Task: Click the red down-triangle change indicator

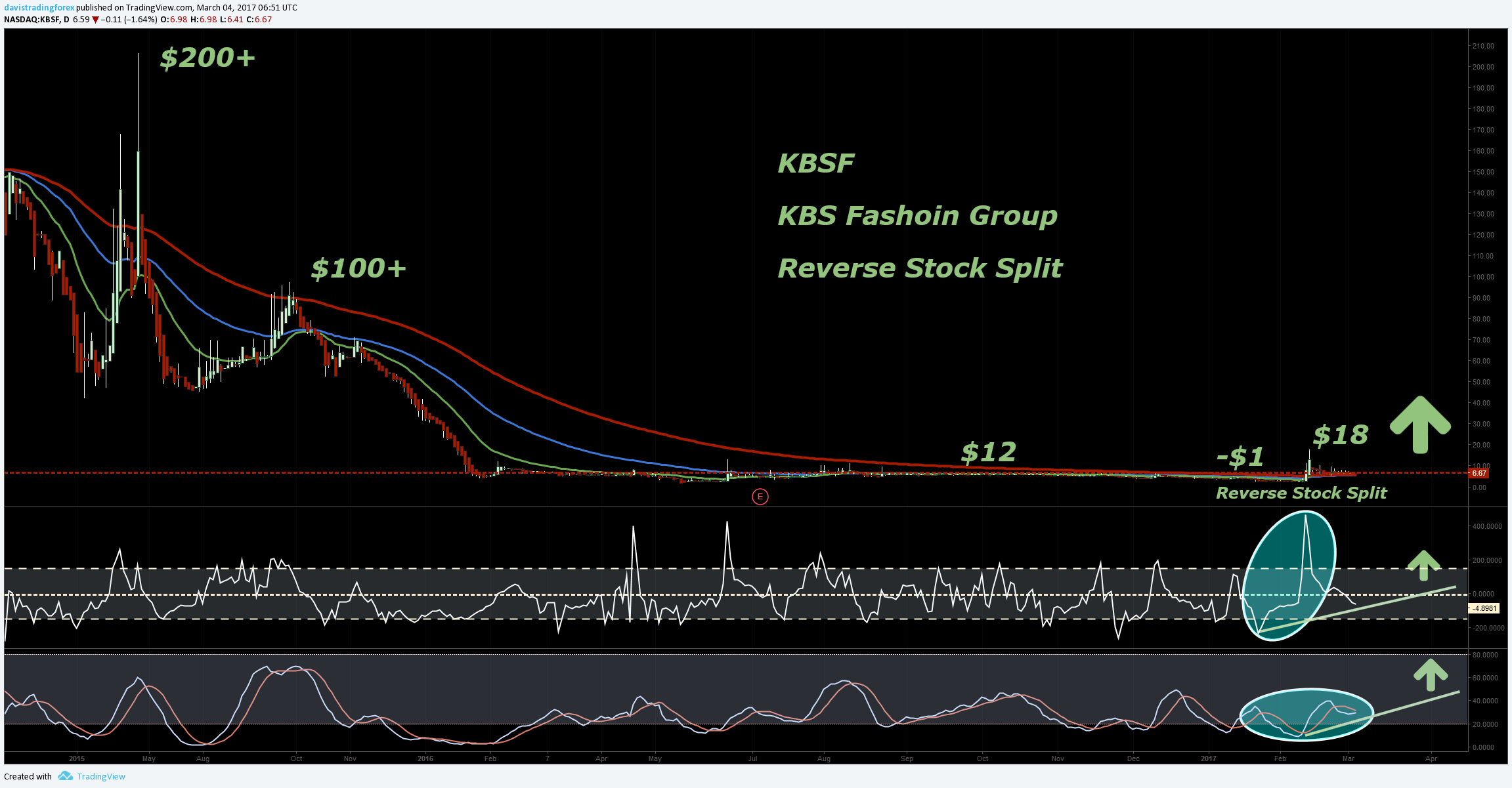Action: (x=95, y=20)
